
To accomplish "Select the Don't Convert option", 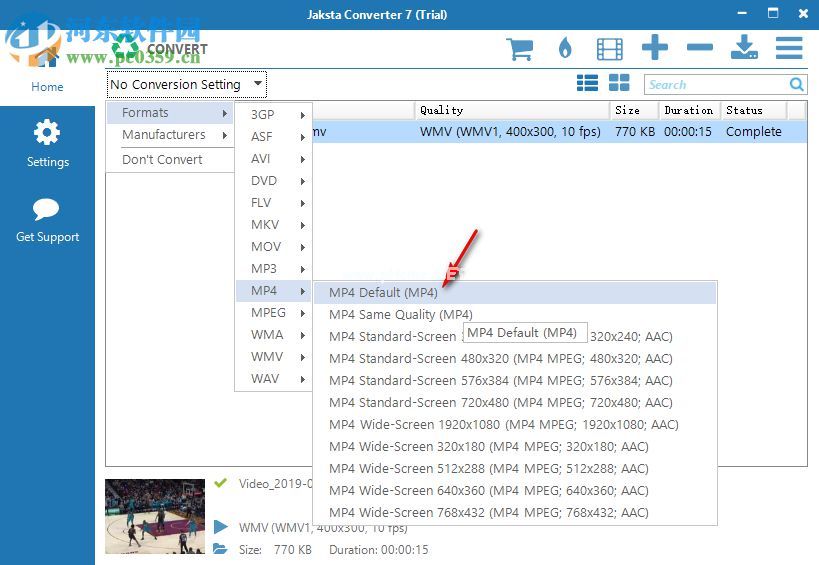I will click(x=162, y=160).
